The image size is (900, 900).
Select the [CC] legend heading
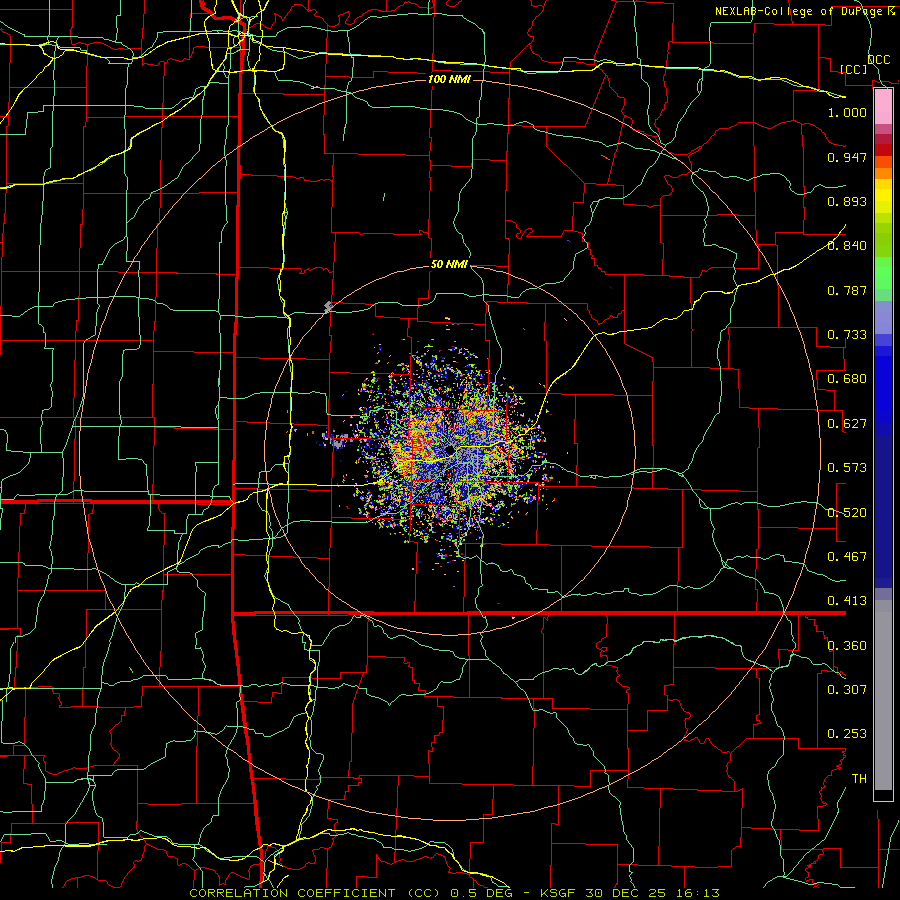[854, 69]
